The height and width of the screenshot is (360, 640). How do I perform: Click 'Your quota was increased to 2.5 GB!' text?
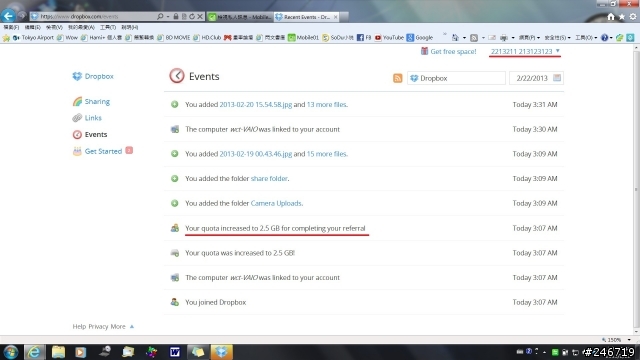tap(240, 253)
